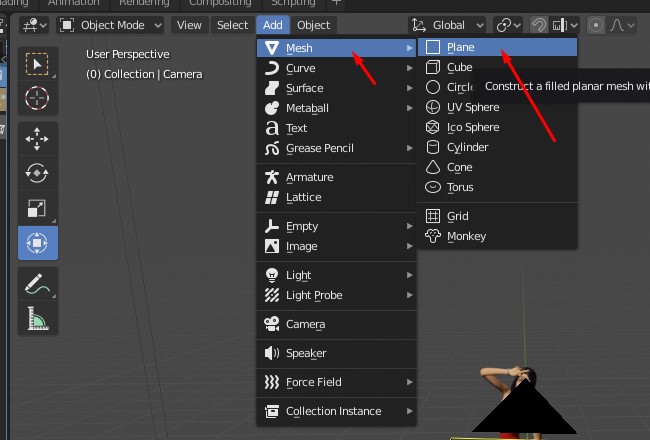
Task: Toggle snapping magnet
Action: pos(539,25)
